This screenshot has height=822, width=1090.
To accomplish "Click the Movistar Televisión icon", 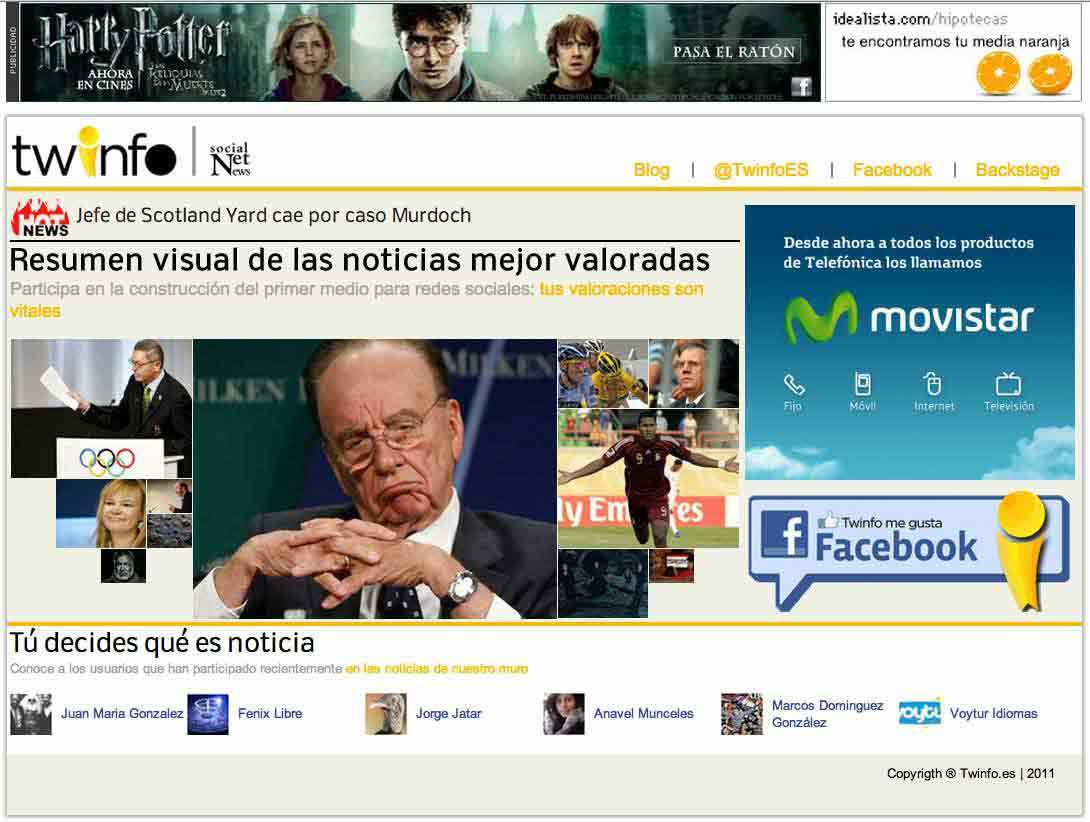I will coord(1008,383).
